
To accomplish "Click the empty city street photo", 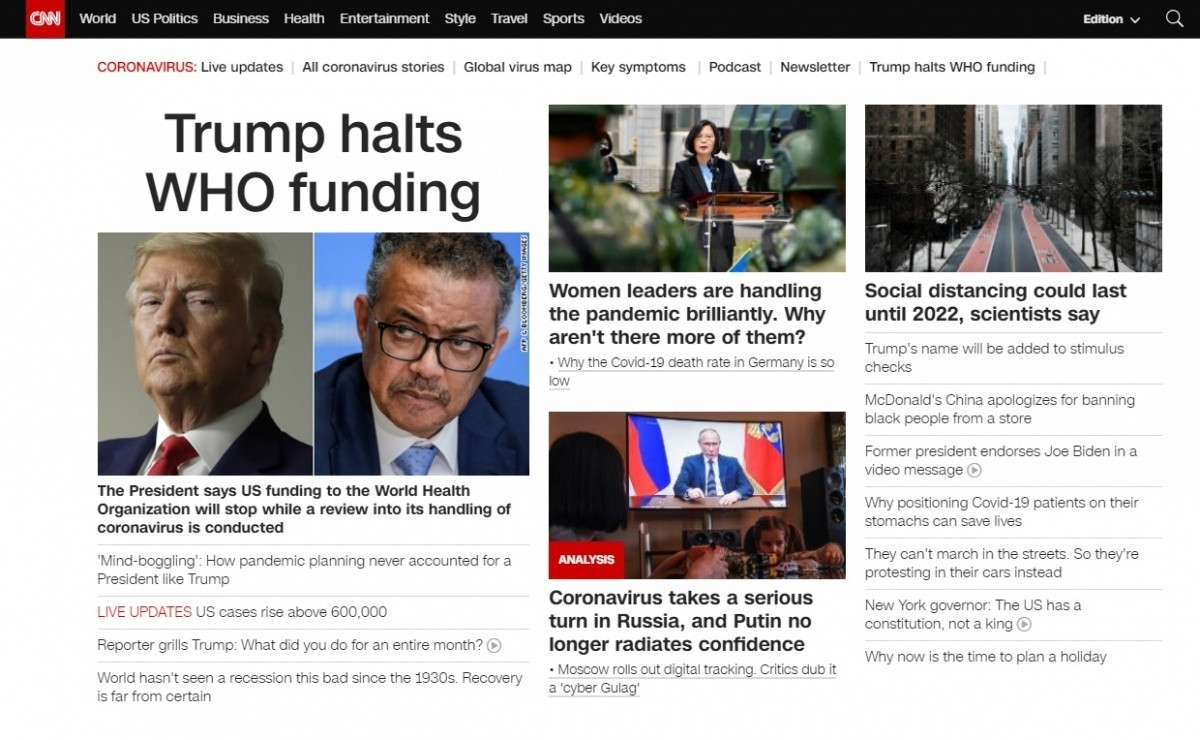I will (x=1013, y=188).
